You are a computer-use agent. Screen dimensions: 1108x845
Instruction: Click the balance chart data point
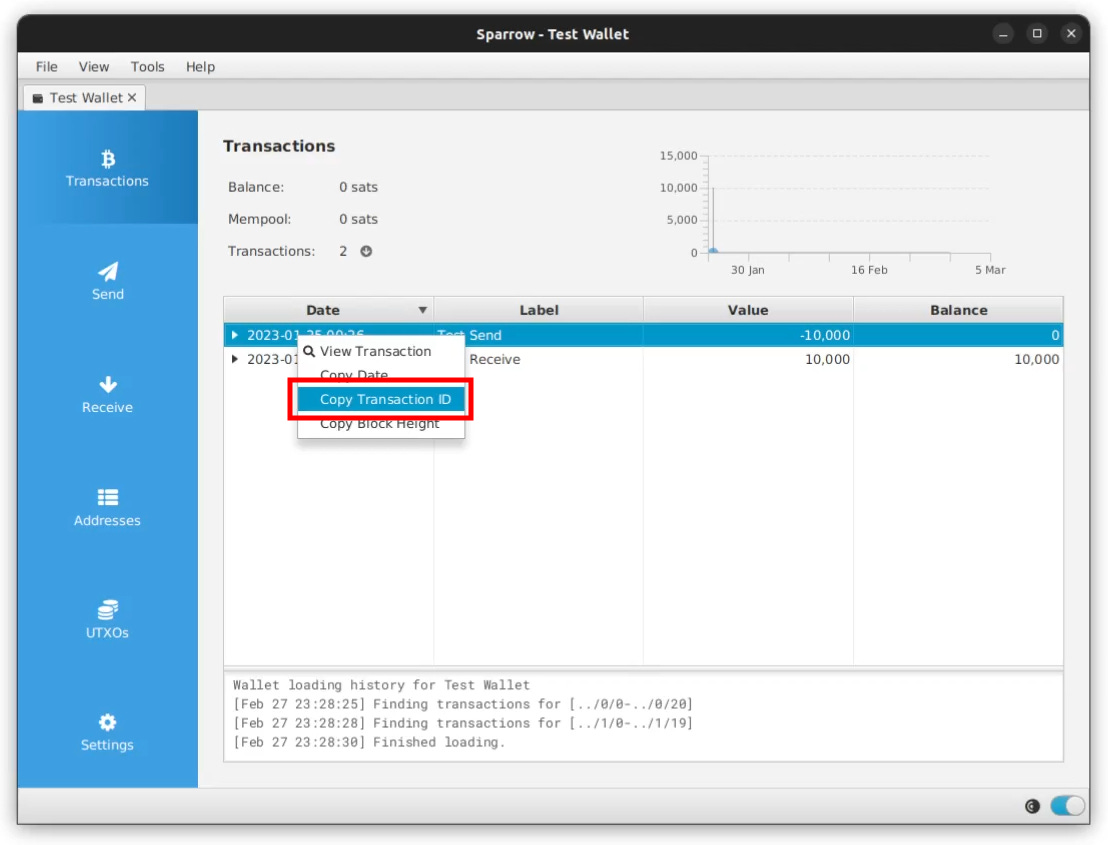(713, 250)
